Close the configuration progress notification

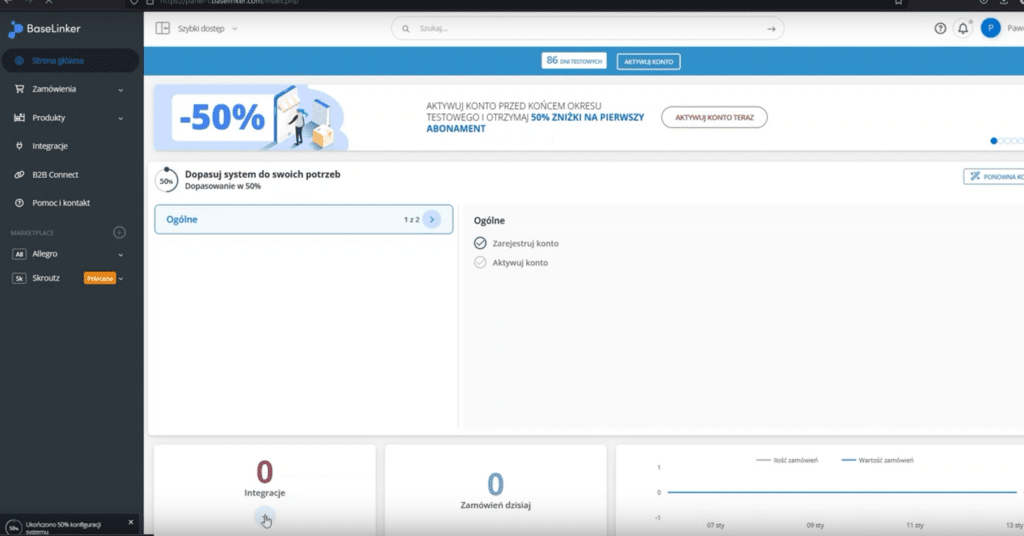click(x=130, y=522)
